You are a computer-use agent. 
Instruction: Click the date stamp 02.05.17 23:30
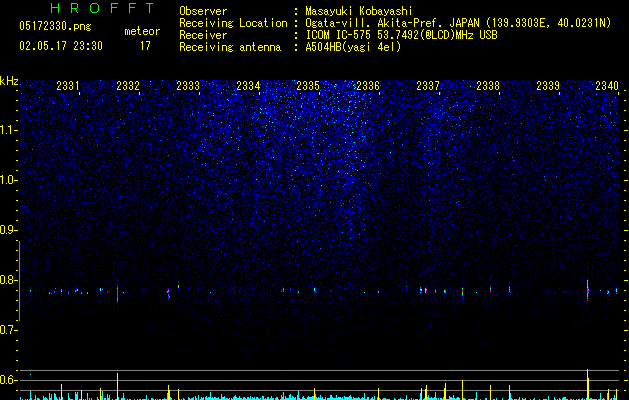(x=61, y=46)
